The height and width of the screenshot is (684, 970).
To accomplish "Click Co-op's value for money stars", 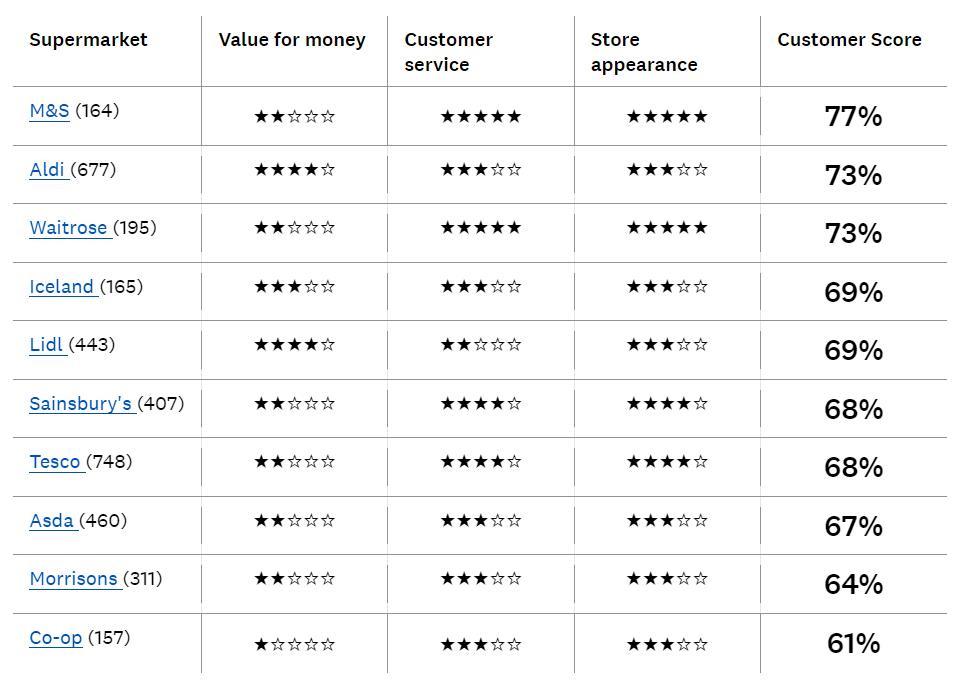I will click(x=294, y=645).
